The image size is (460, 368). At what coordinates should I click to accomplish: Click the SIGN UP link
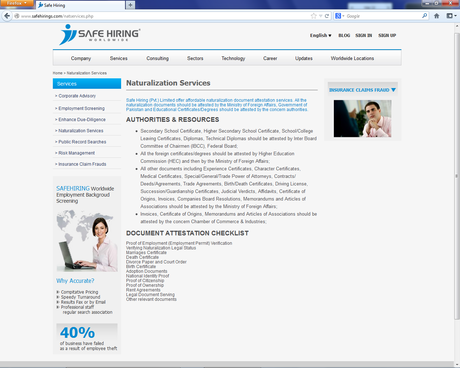tap(387, 35)
